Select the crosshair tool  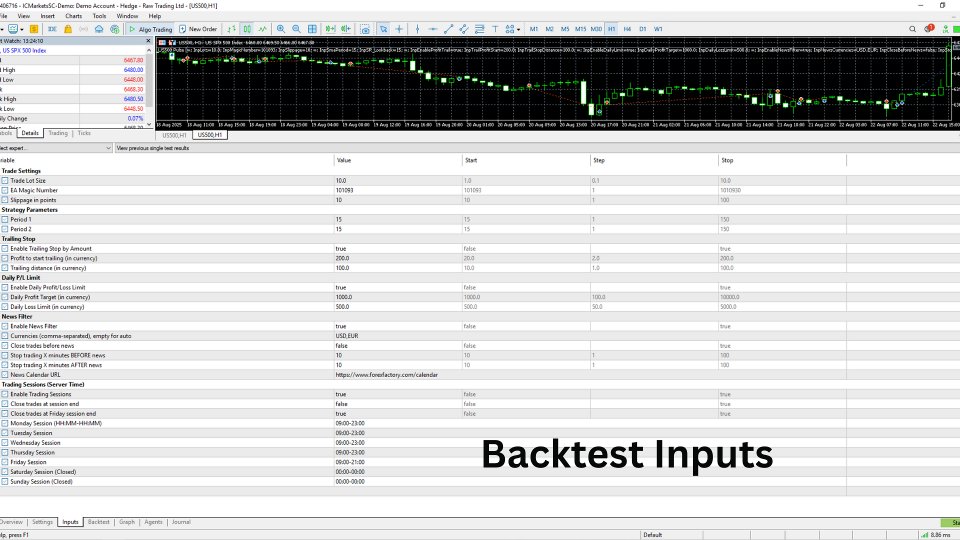[x=399, y=29]
